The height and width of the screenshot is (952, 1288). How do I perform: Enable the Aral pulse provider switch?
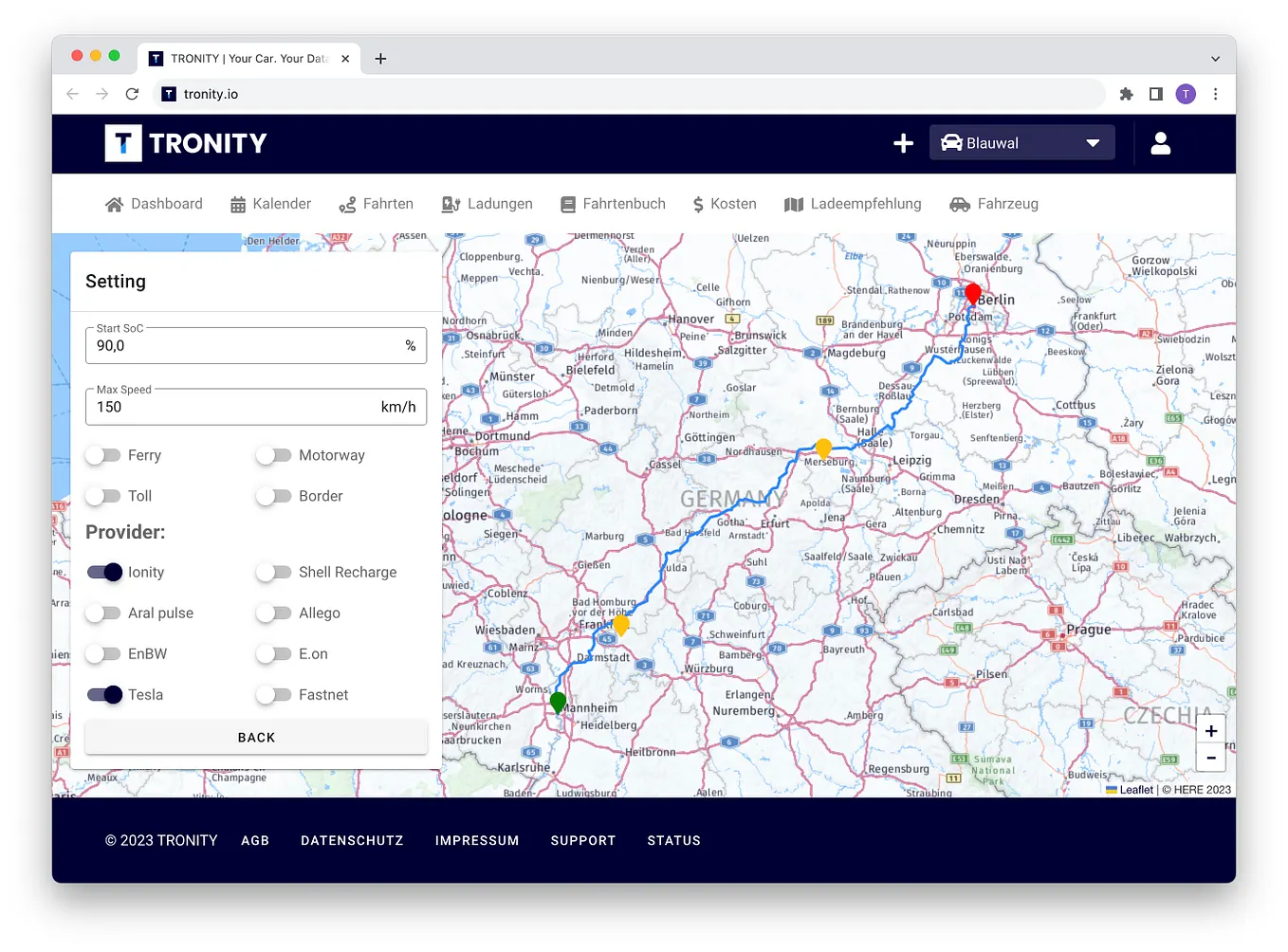(102, 613)
